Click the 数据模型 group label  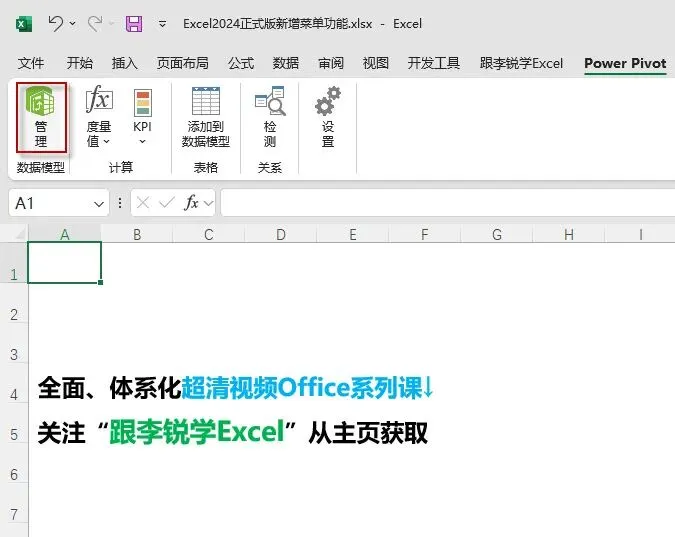click(x=40, y=168)
